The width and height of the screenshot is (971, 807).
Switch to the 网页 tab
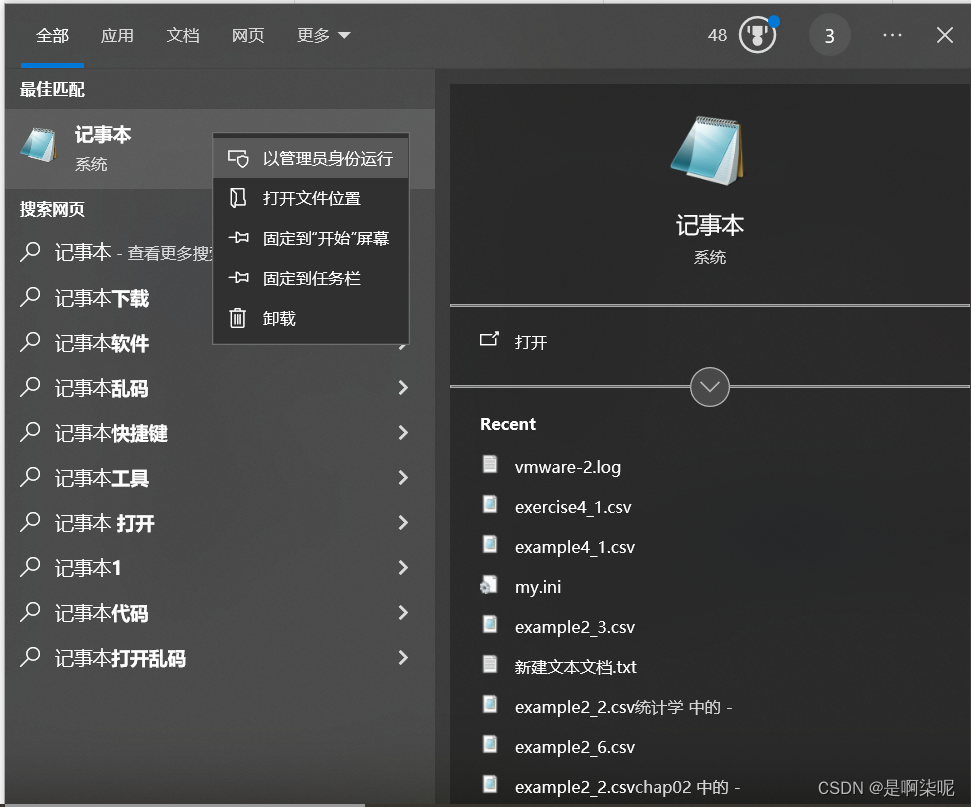pyautogui.click(x=248, y=35)
